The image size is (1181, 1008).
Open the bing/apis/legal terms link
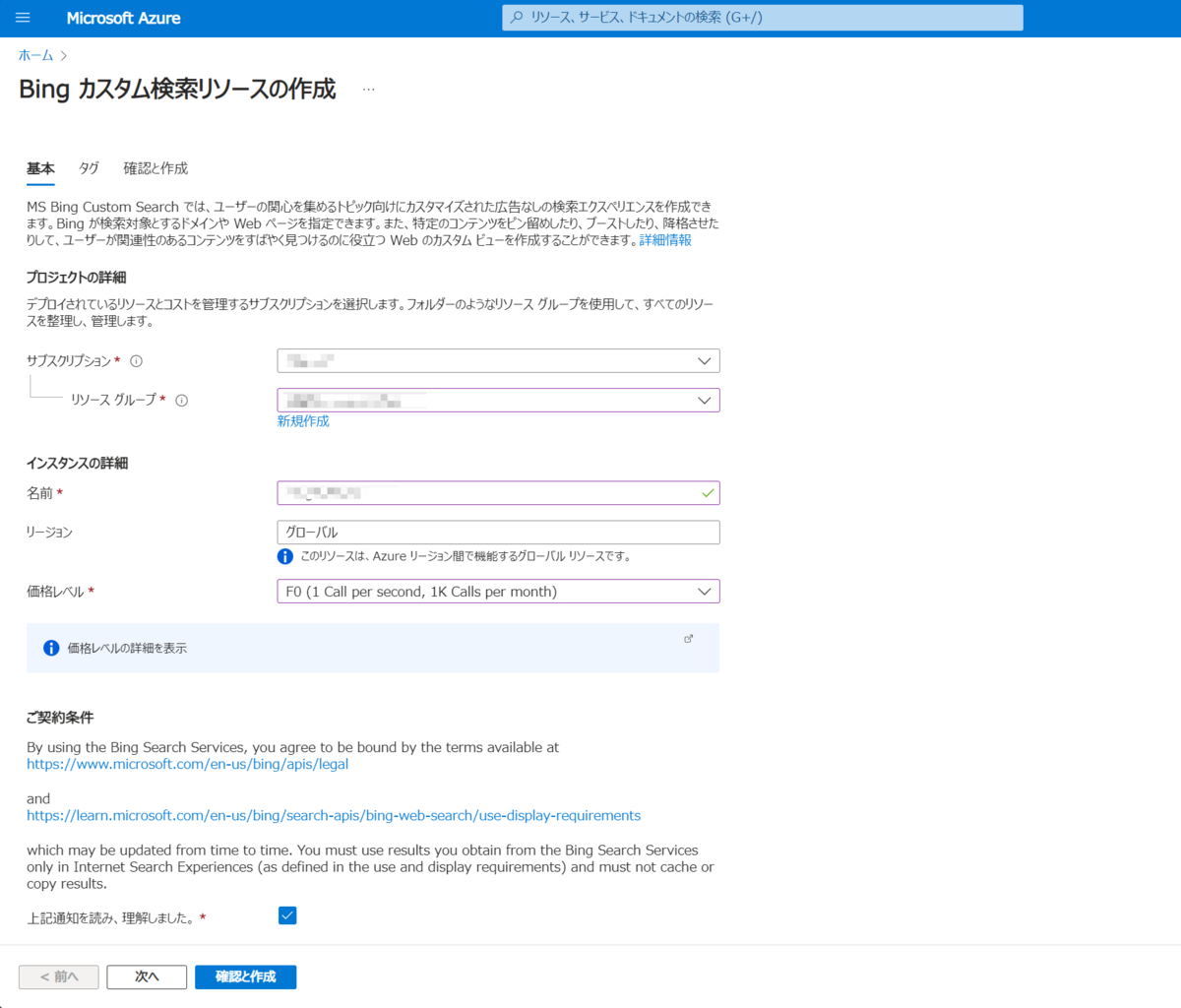(187, 764)
